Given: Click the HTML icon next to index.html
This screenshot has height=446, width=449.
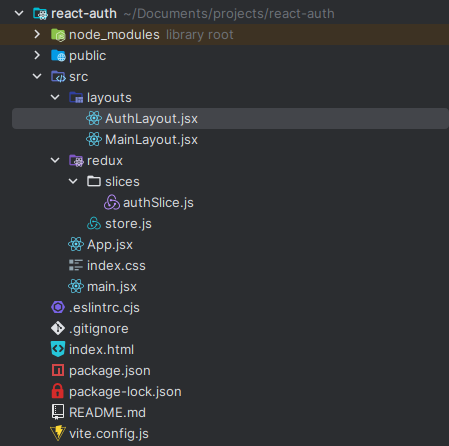Looking at the screenshot, I should (58, 349).
